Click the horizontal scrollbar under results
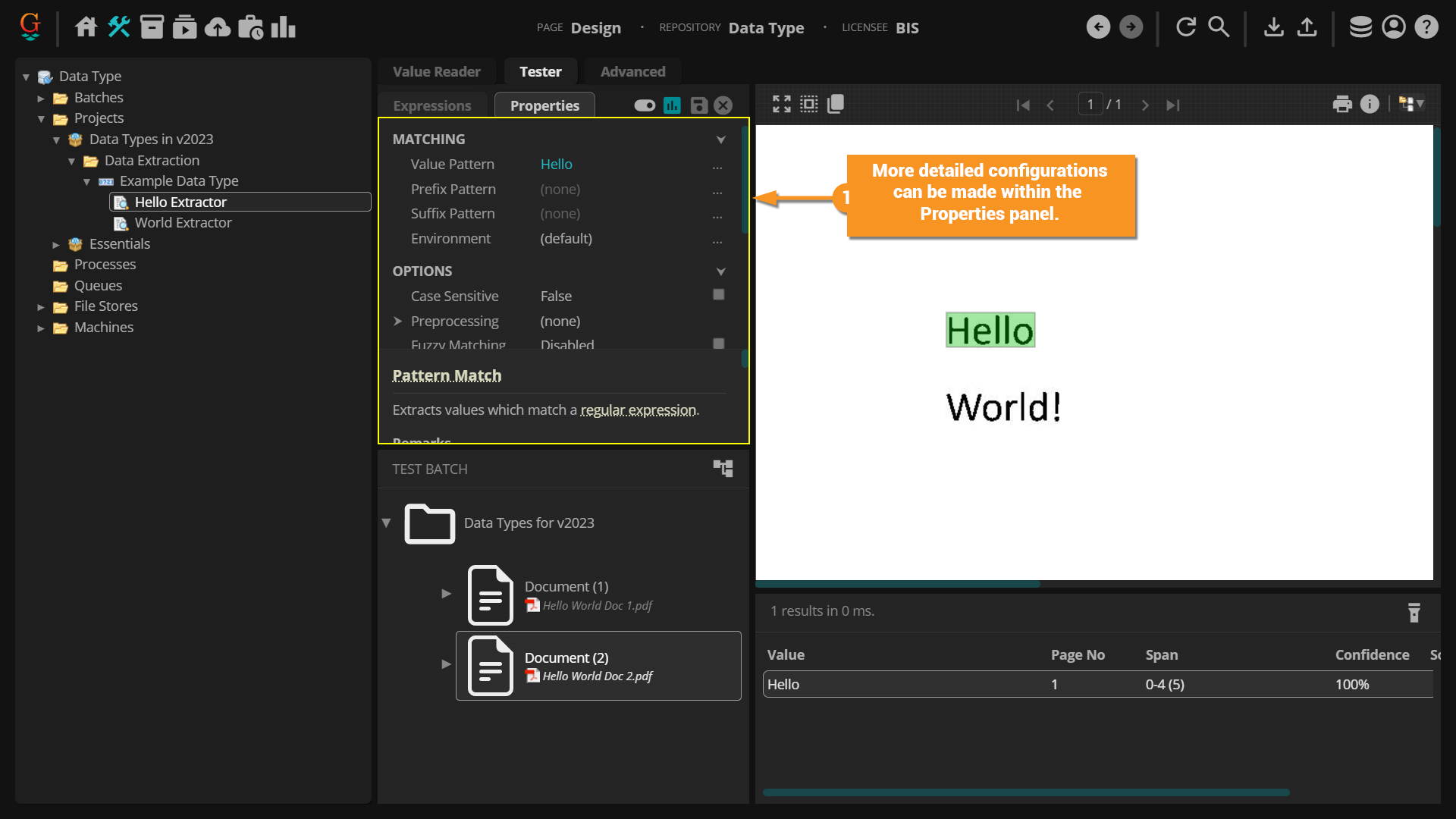The height and width of the screenshot is (819, 1456). (1025, 792)
